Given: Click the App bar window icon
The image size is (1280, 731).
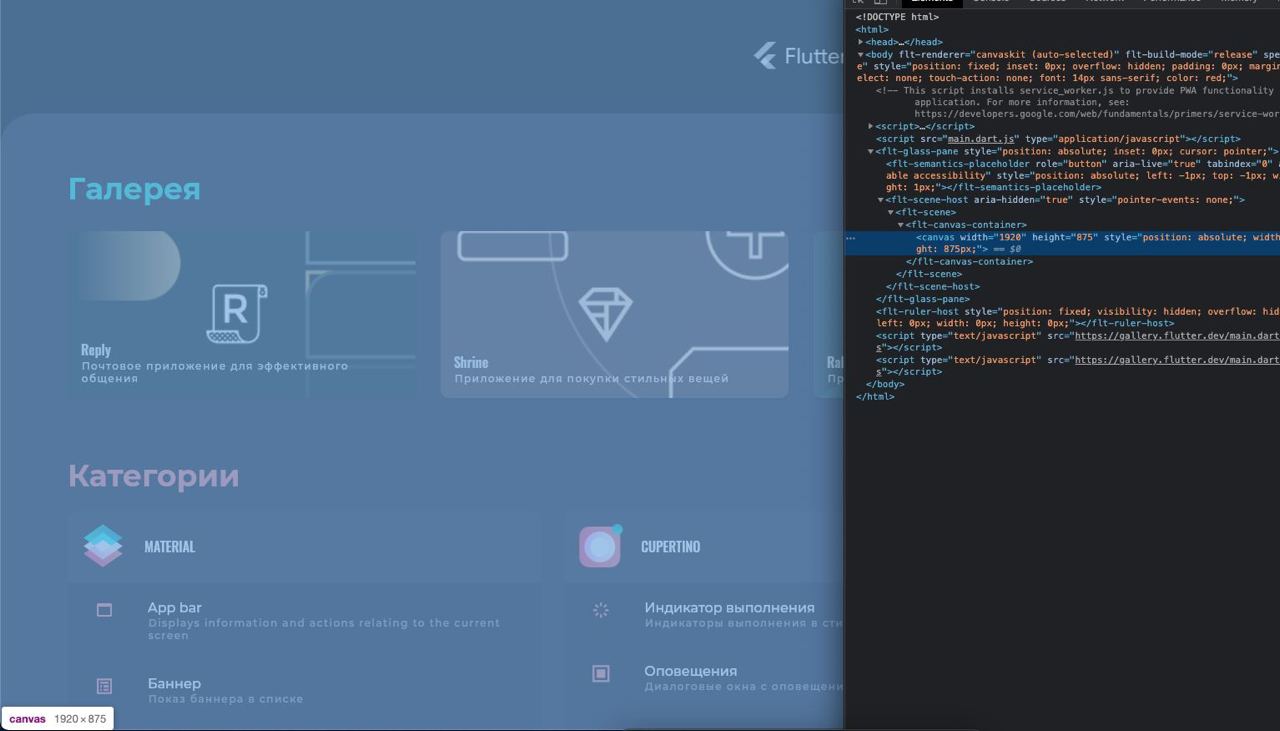Looking at the screenshot, I should point(104,610).
